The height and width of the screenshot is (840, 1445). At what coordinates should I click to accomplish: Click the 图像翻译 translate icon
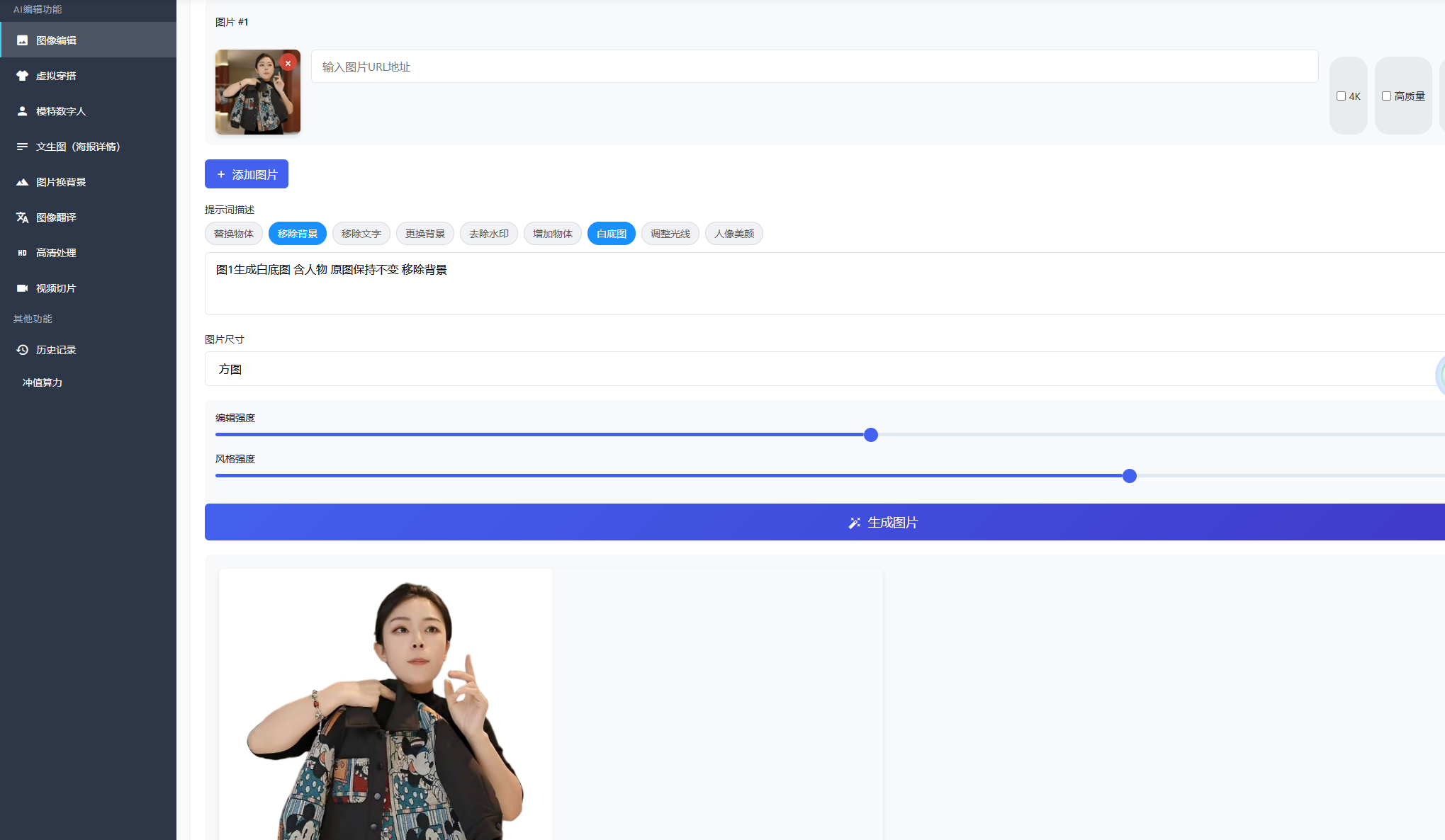[x=23, y=217]
